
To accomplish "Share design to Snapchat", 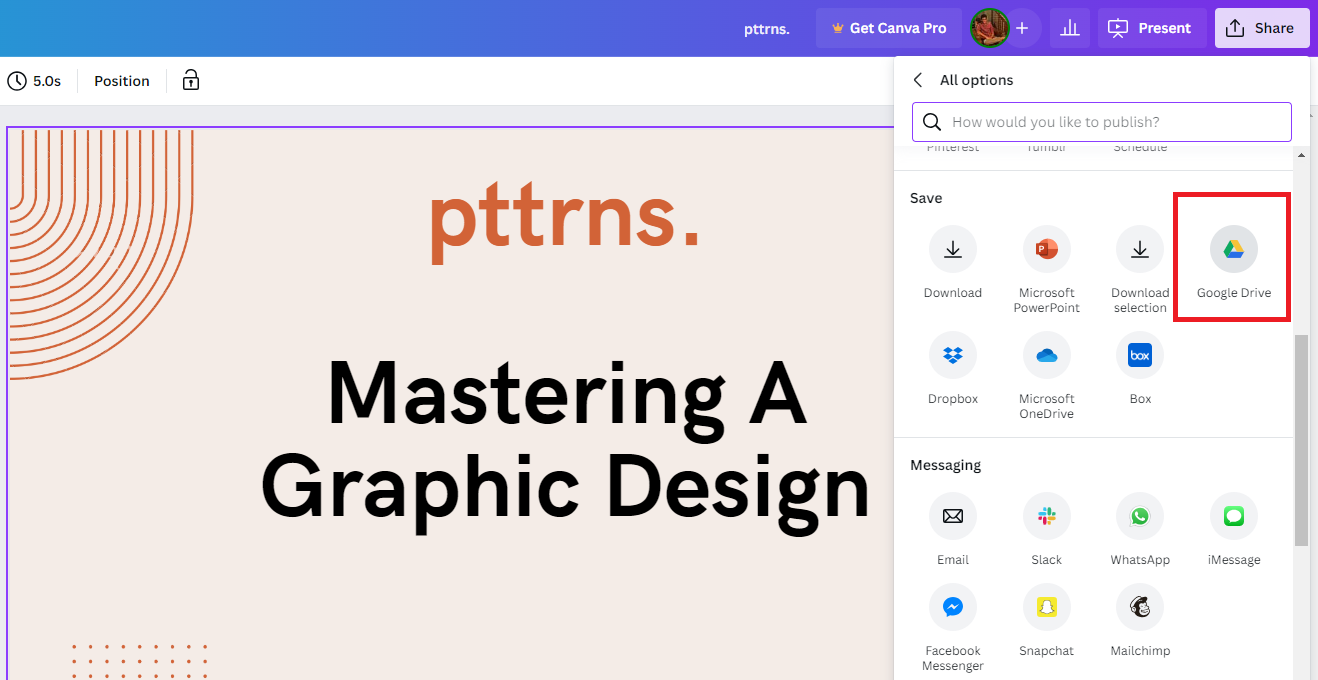I will (x=1046, y=607).
